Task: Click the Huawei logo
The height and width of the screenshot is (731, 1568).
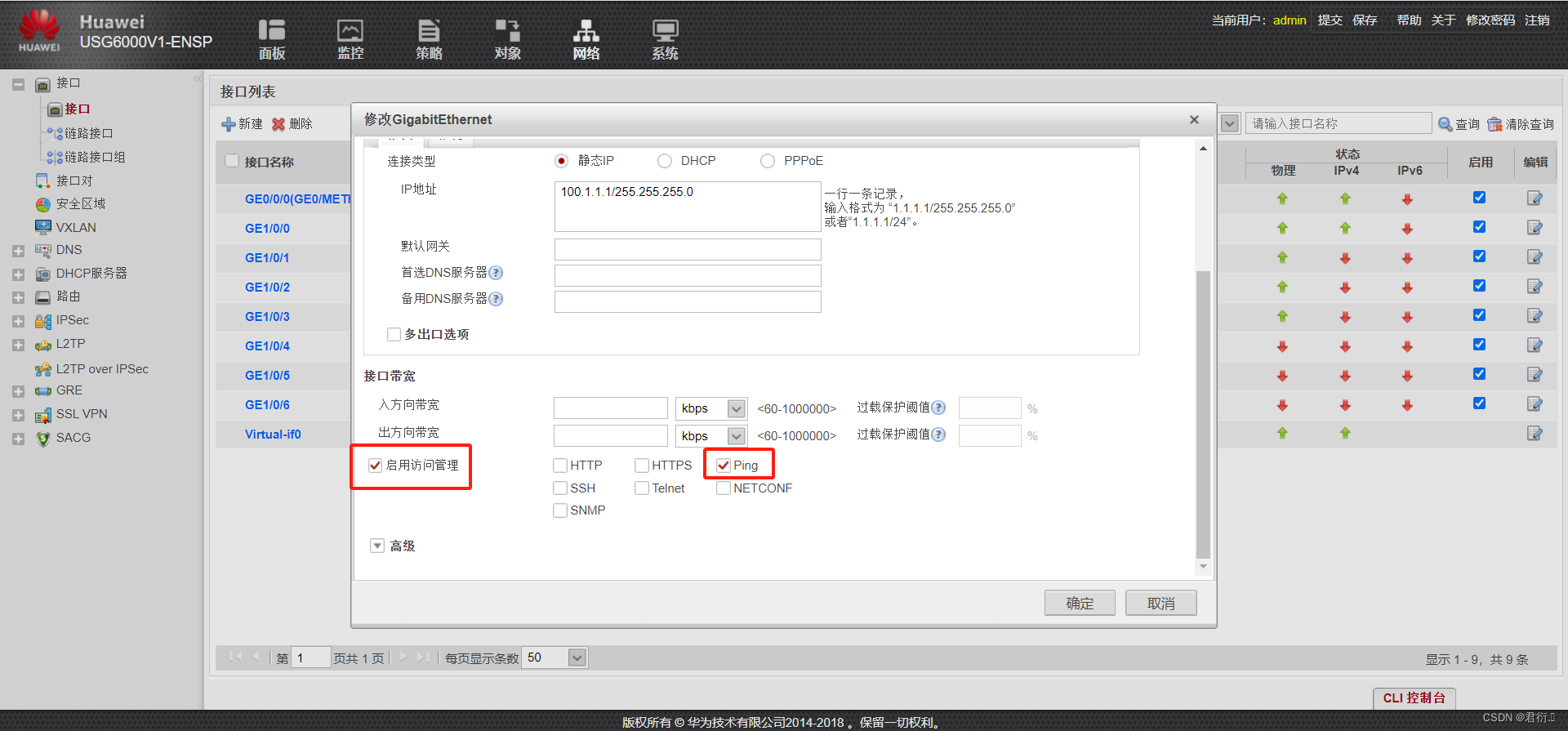Action: tap(39, 31)
